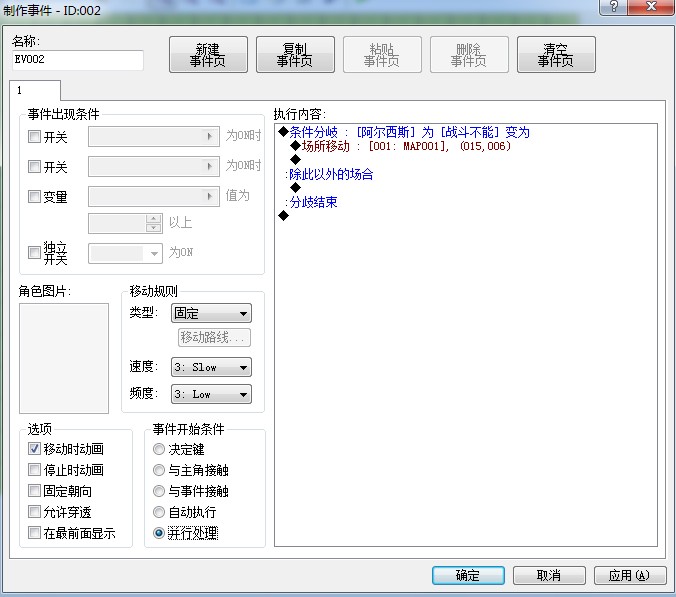Enable the second 开关 condition checkbox

tap(34, 166)
